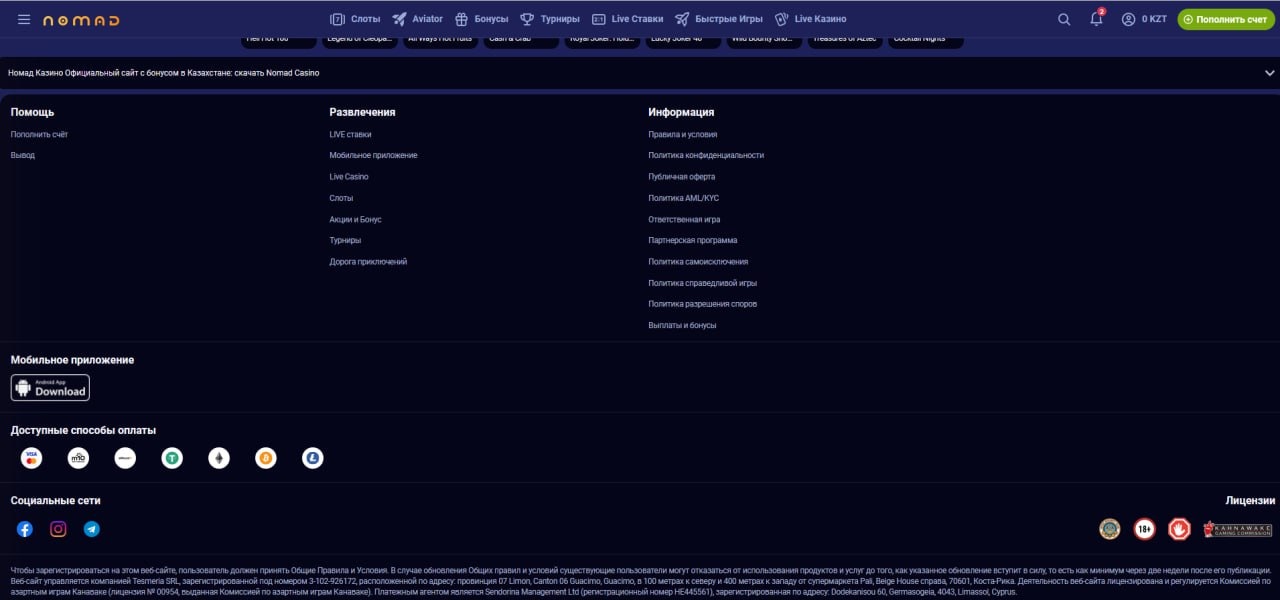Select the Ethereum payment icon
Screen dimensions: 1280x600
219,458
